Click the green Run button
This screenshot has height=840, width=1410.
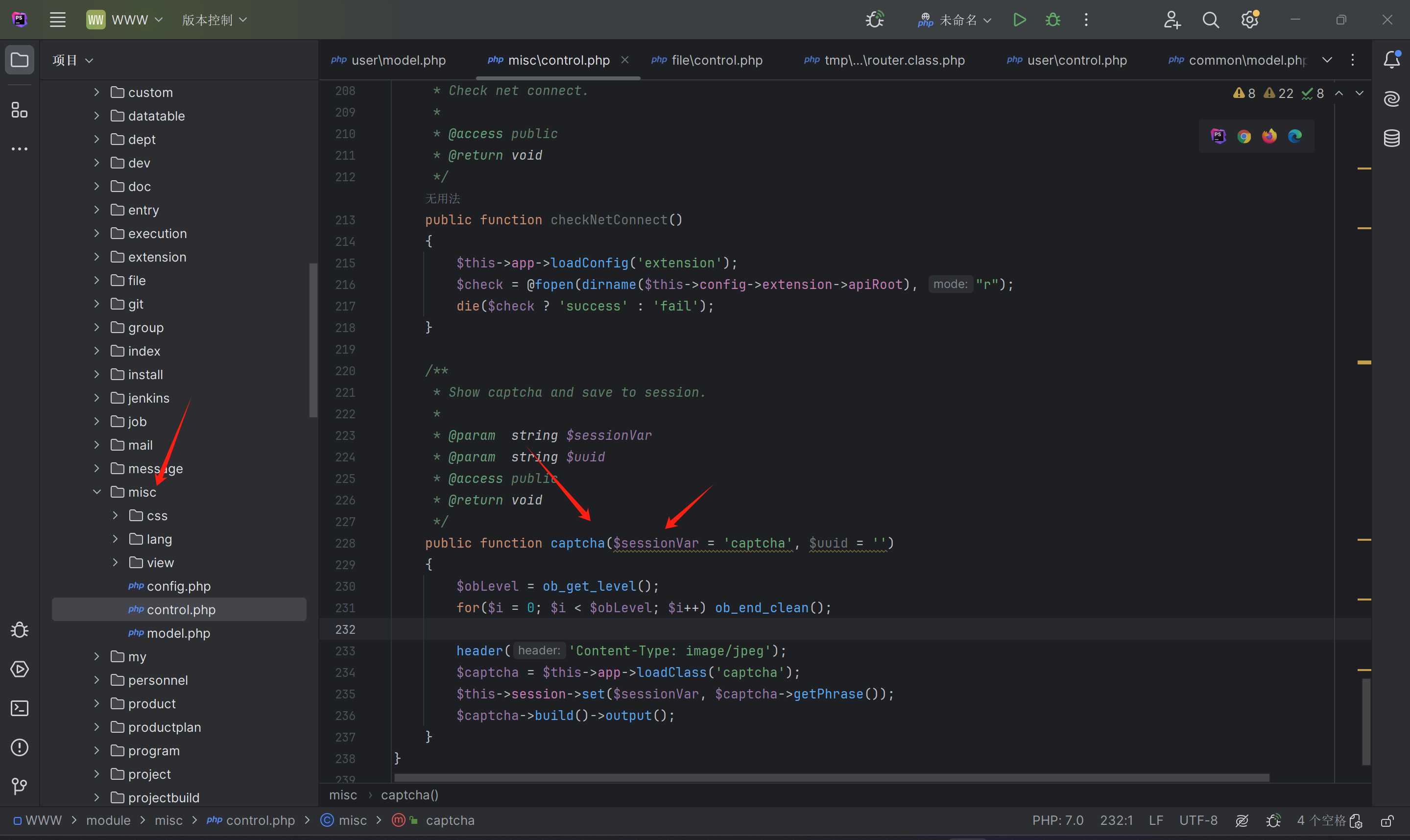click(1019, 20)
